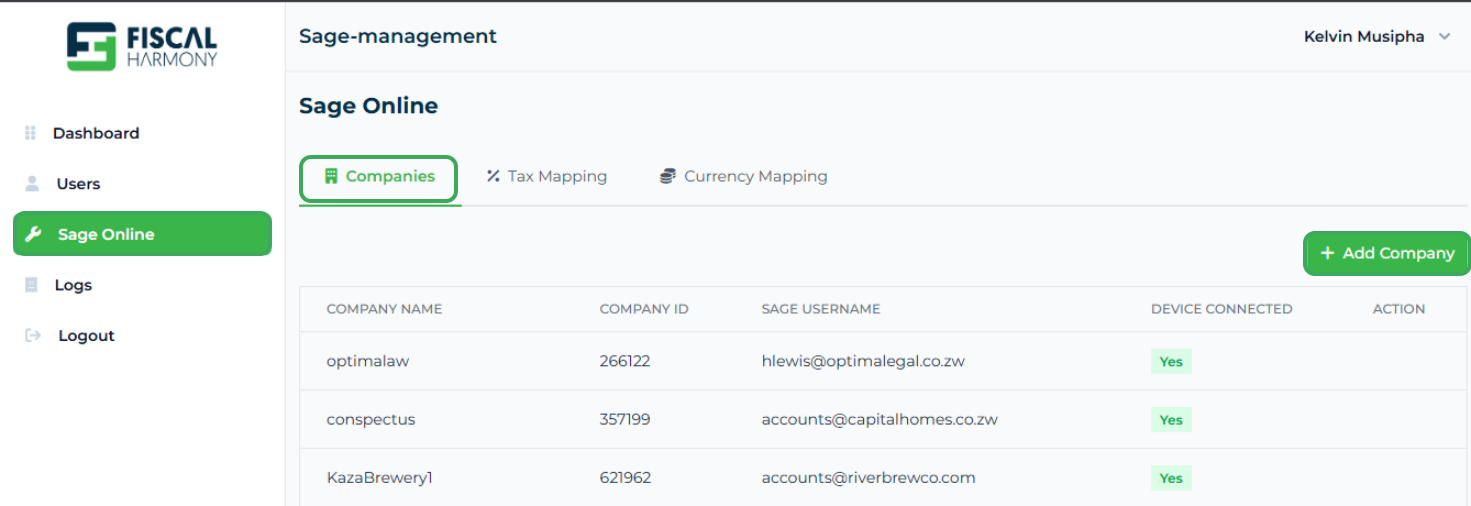Switch to the Currency Mapping tab

click(743, 176)
